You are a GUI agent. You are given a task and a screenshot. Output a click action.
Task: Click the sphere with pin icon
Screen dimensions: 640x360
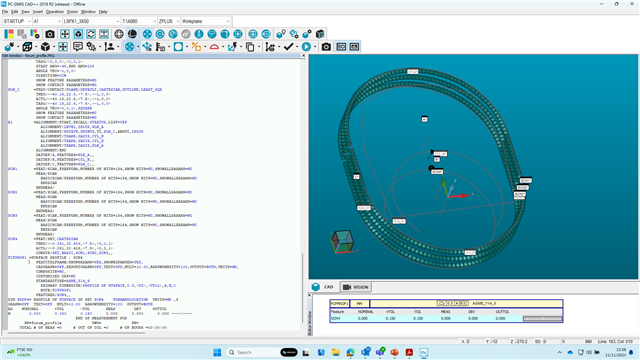(281, 34)
